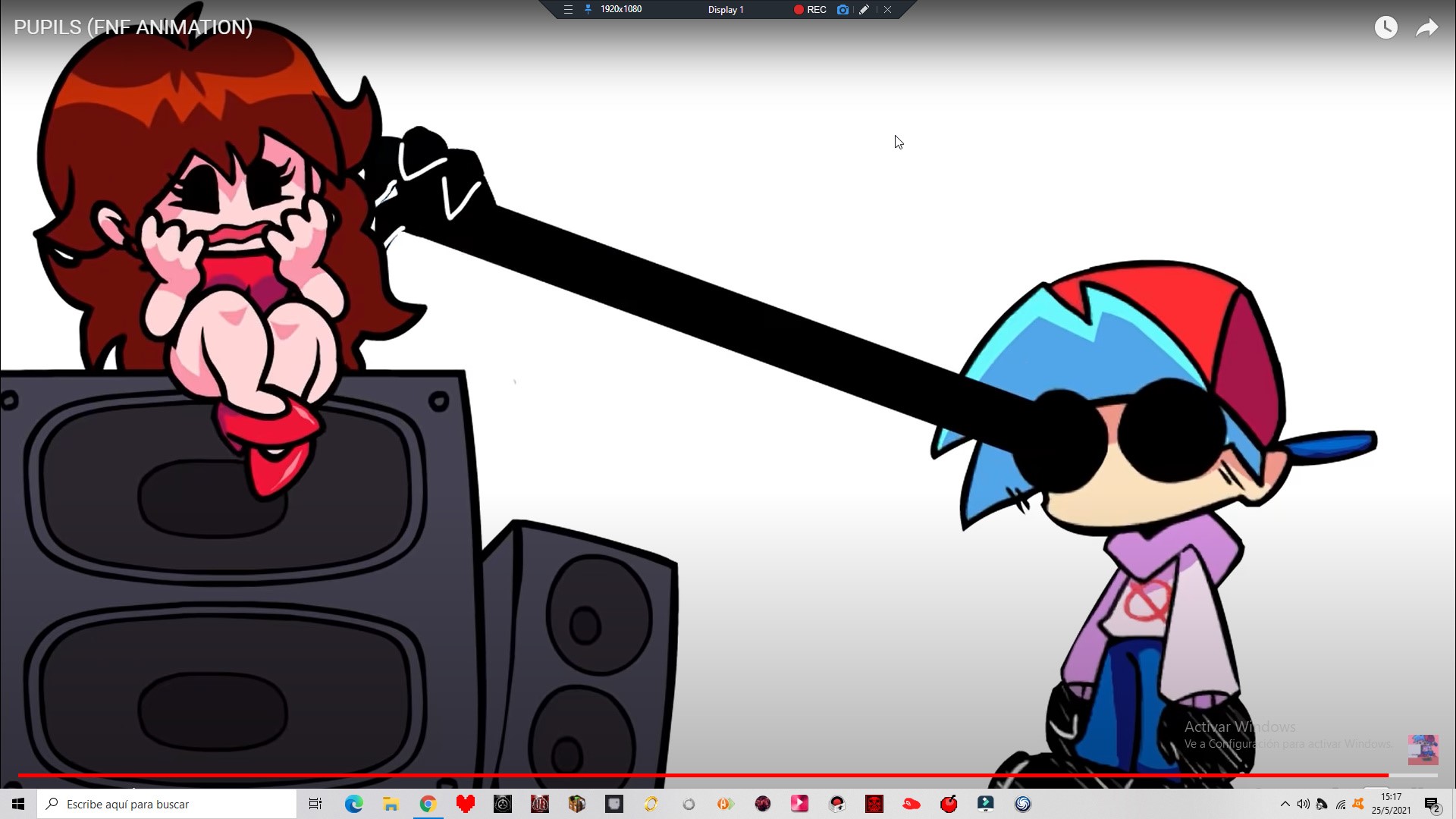The image size is (1456, 819).
Task: Select the Display 1 source label
Action: pos(726,10)
